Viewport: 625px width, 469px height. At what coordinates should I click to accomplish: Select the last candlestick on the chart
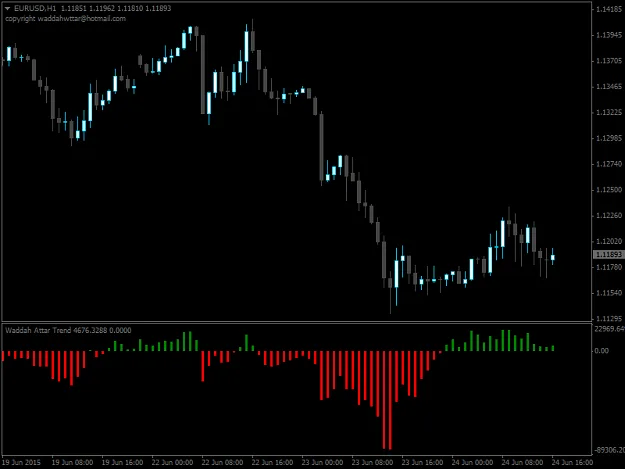tap(553, 256)
